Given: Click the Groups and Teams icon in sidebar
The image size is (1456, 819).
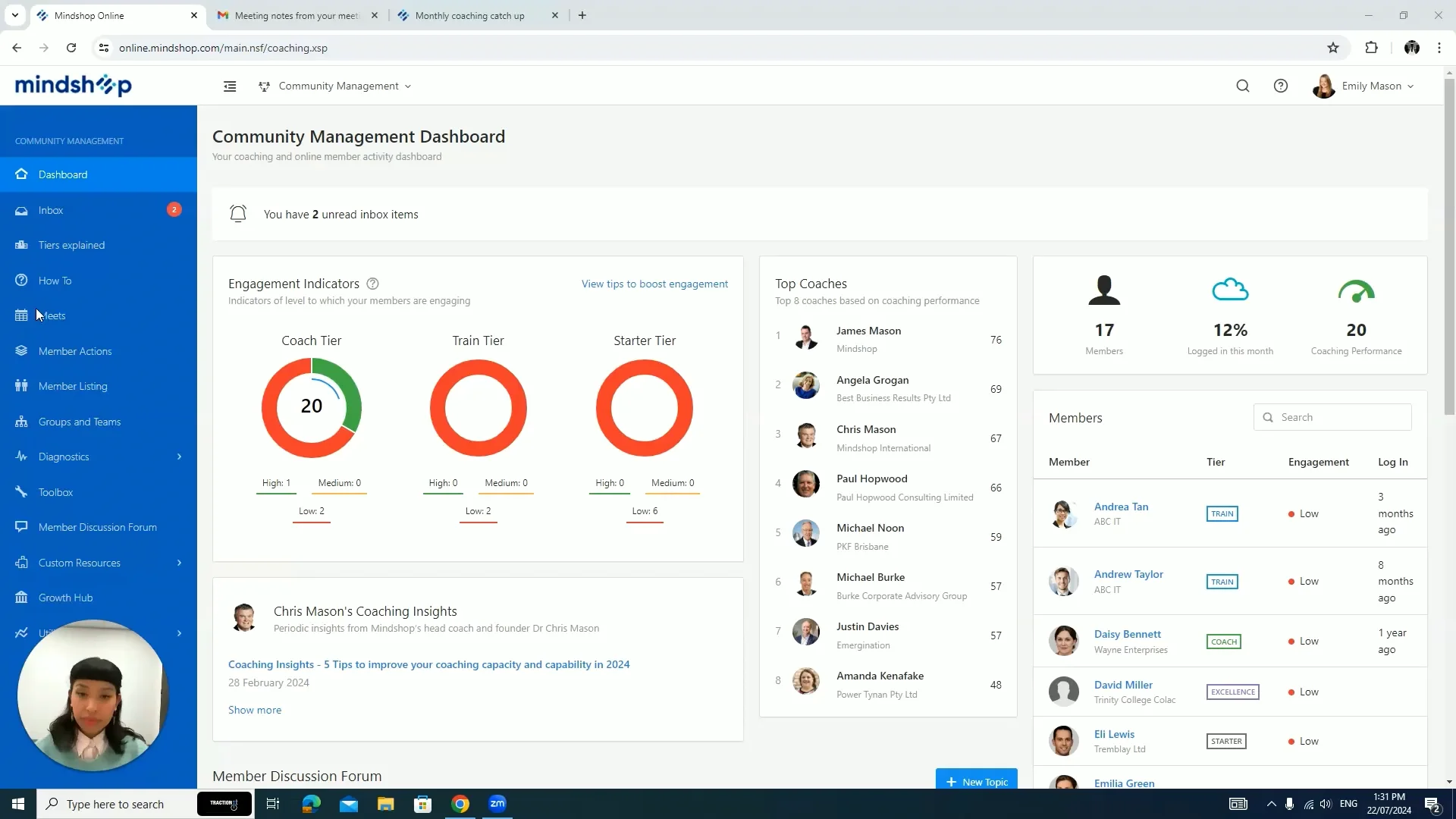Looking at the screenshot, I should 21,422.
